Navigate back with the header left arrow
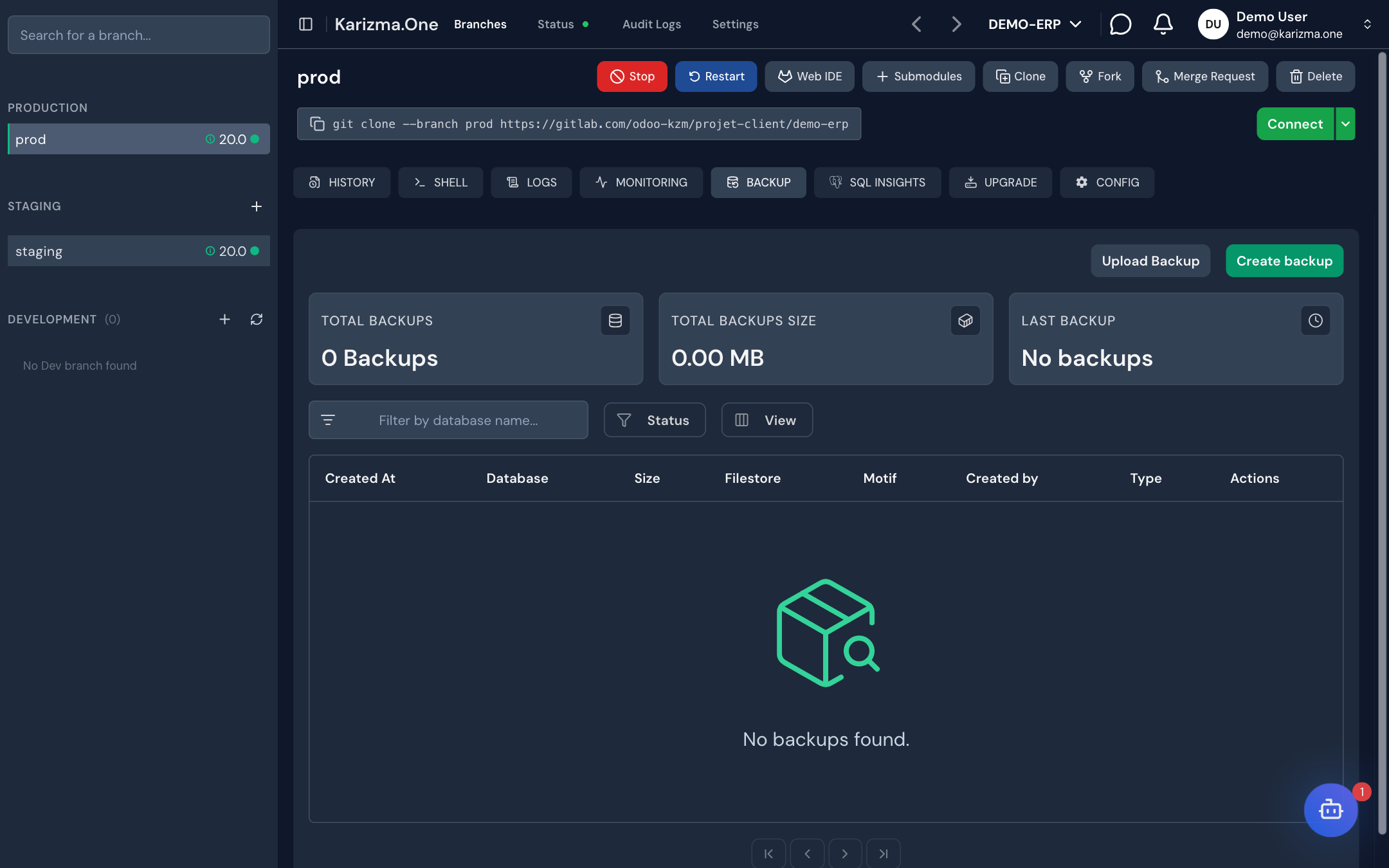 point(917,24)
